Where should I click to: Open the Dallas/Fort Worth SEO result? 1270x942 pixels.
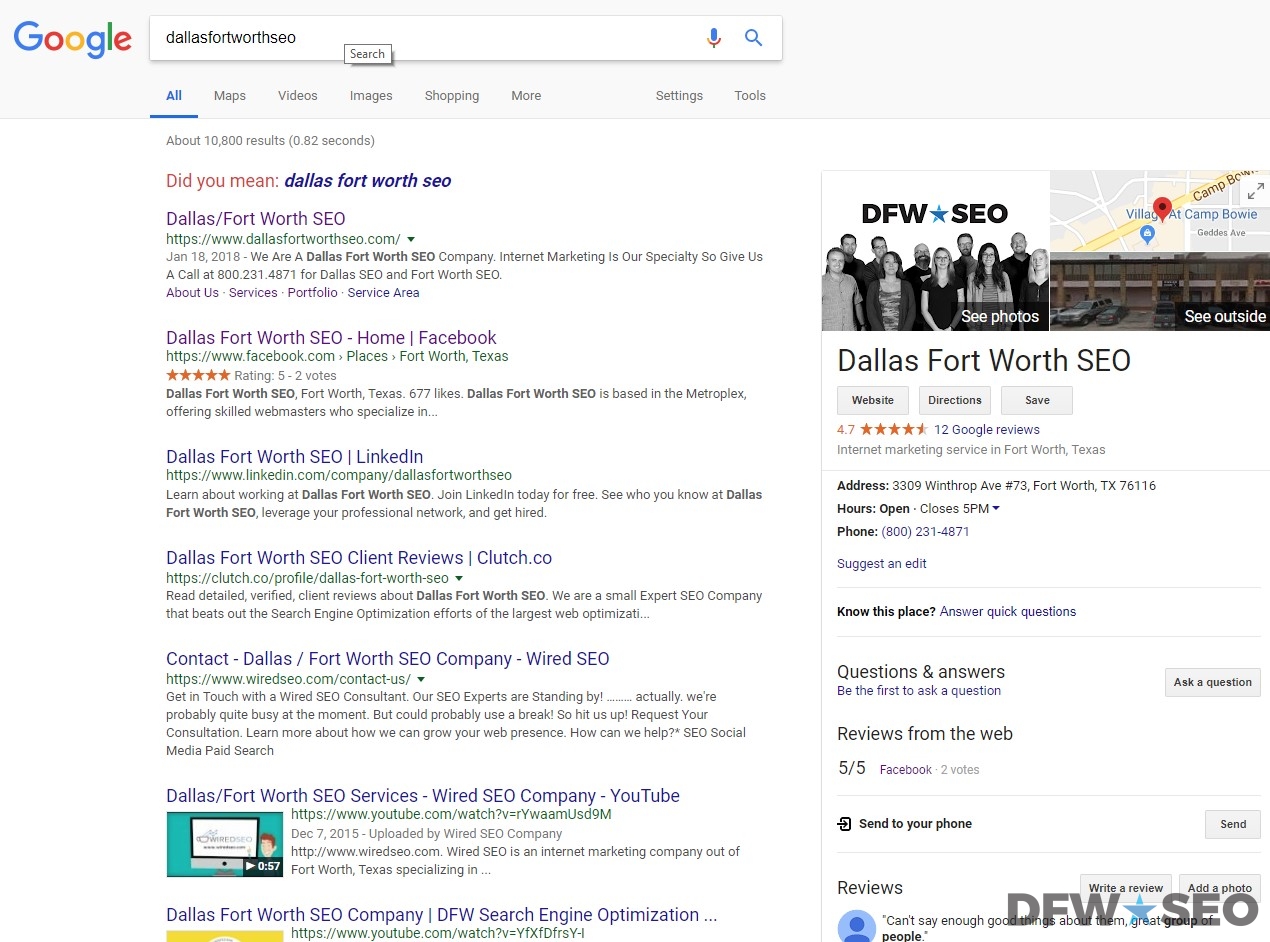(x=256, y=219)
